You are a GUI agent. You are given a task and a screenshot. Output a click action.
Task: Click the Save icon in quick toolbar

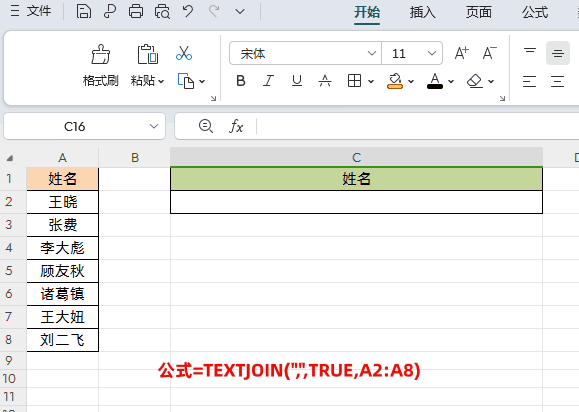coord(84,11)
